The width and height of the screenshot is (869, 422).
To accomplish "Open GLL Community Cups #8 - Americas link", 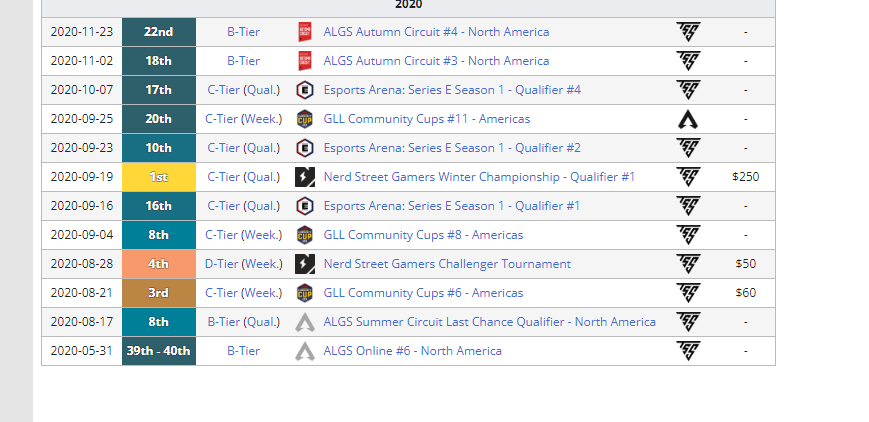I will 423,235.
